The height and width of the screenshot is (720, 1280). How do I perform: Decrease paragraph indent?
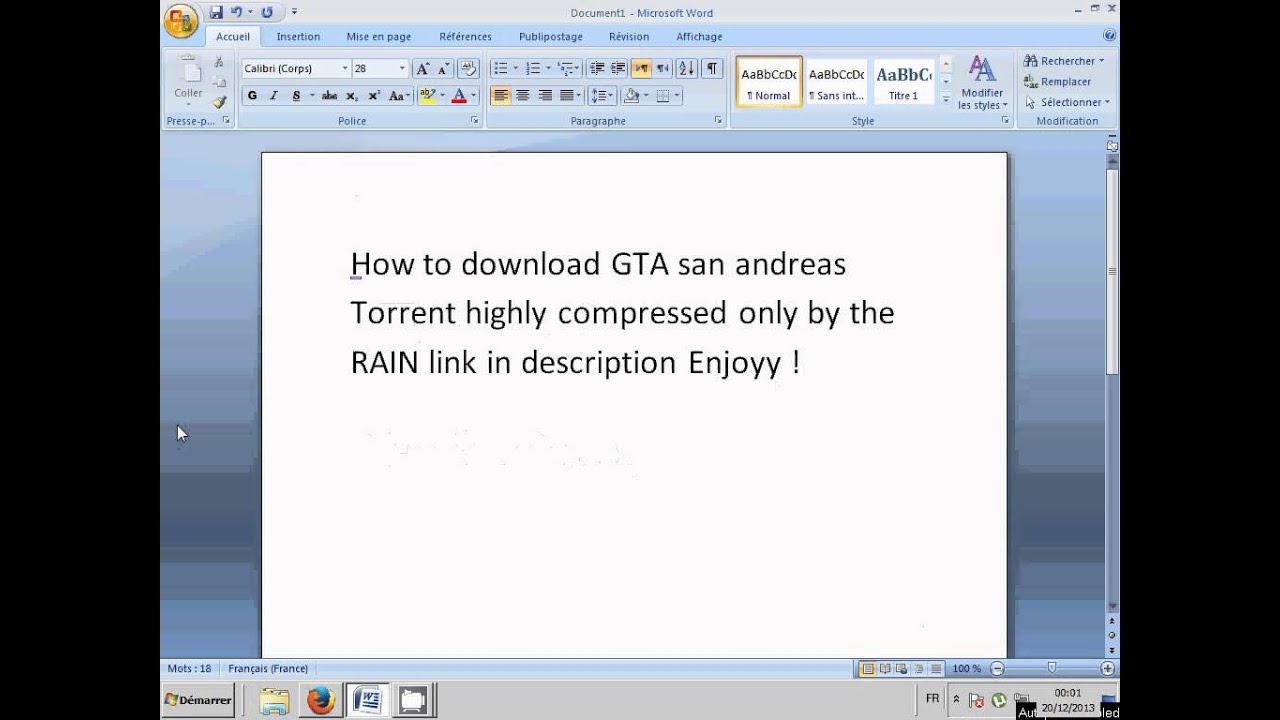(x=597, y=68)
